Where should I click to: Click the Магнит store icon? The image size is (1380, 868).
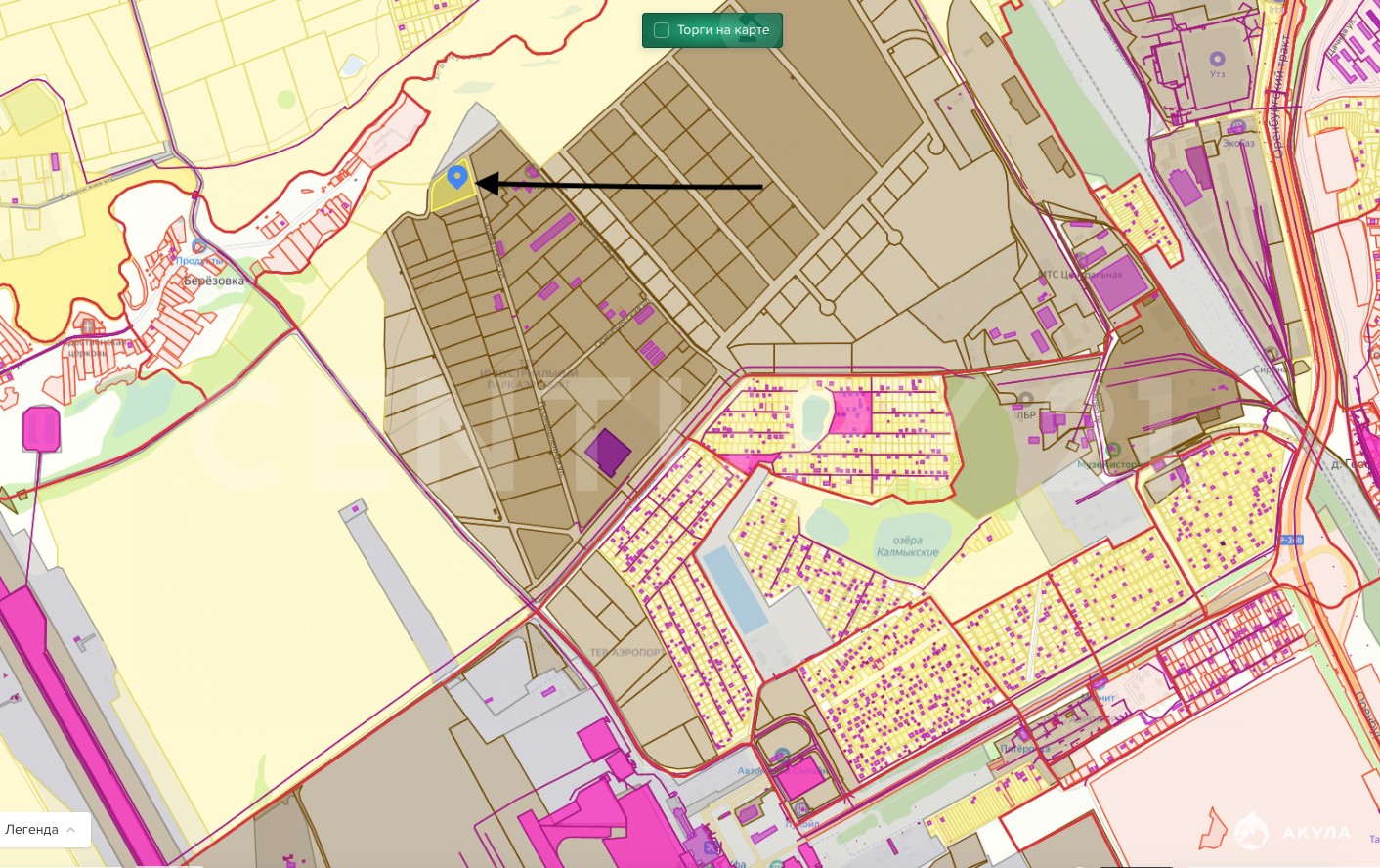(x=1100, y=683)
